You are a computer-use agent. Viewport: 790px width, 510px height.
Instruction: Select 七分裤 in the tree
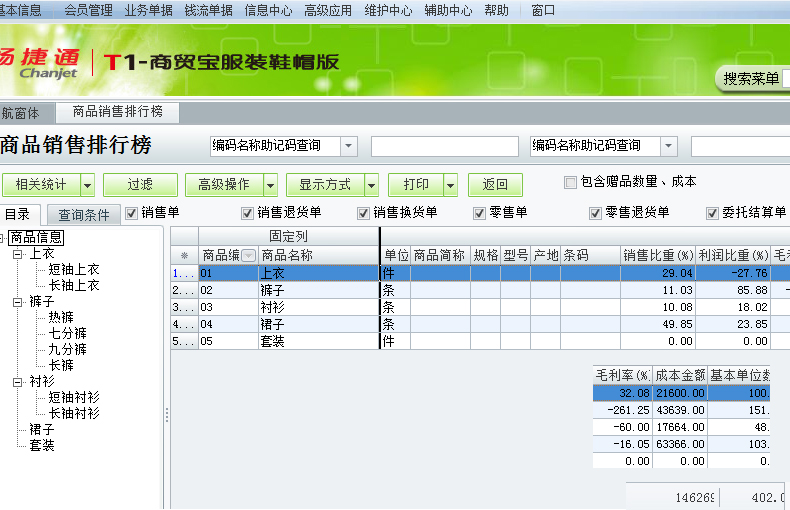pos(68,333)
